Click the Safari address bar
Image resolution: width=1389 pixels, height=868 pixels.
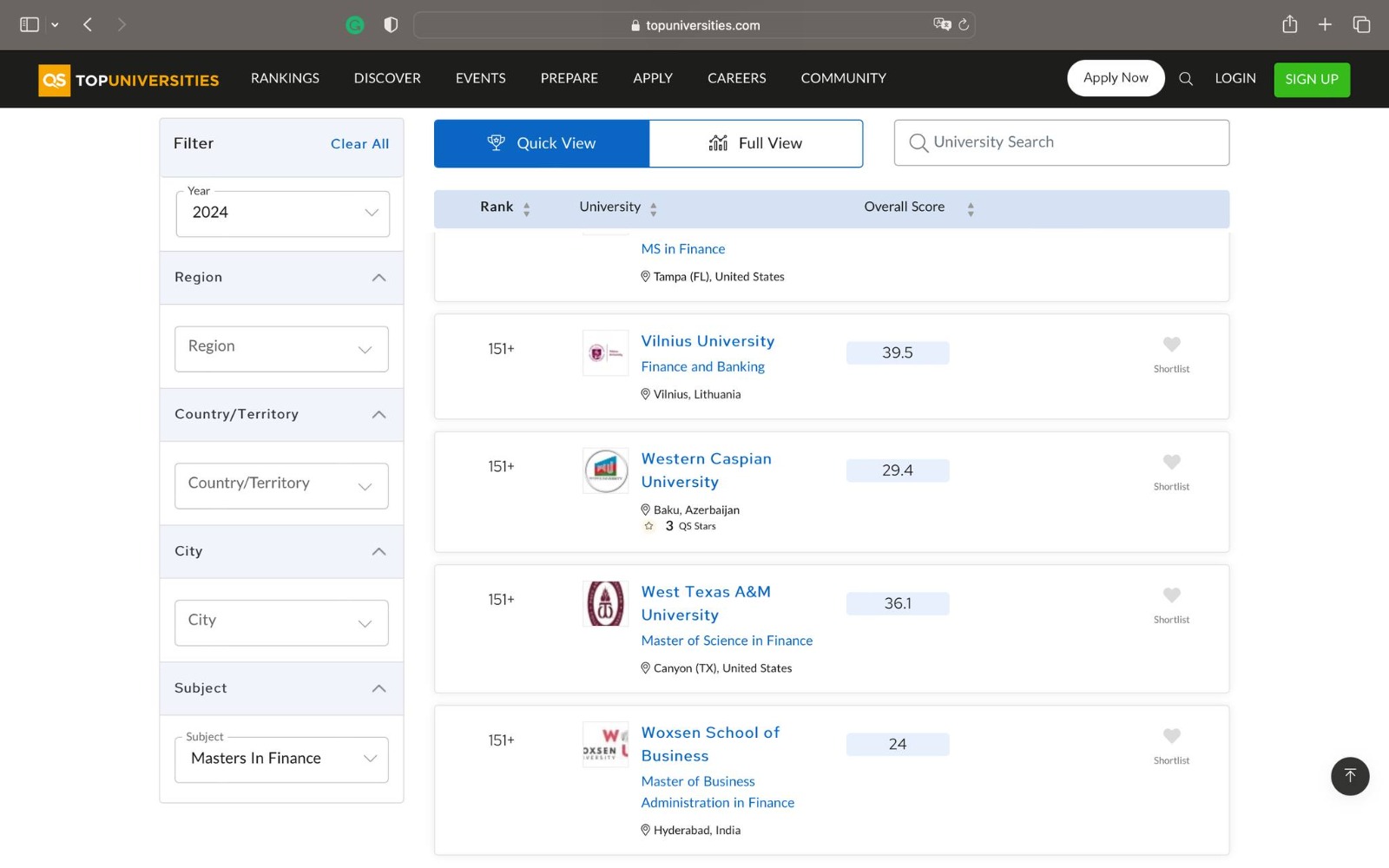[694, 25]
